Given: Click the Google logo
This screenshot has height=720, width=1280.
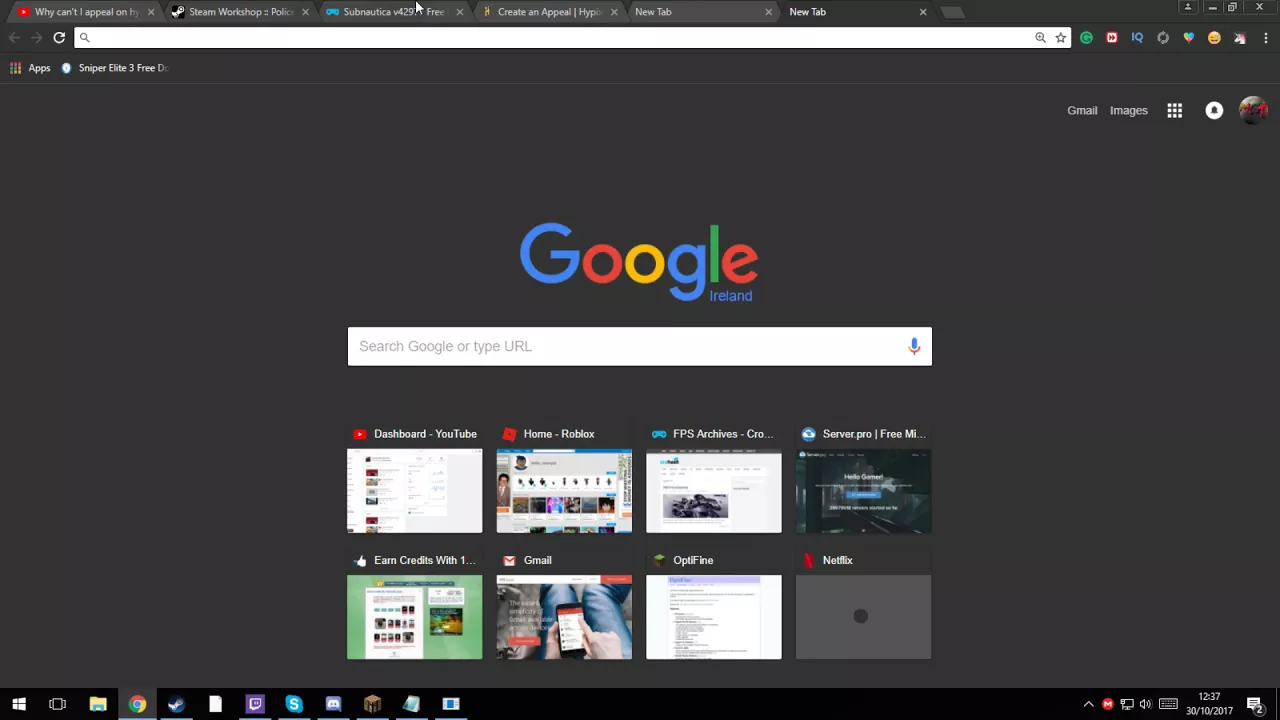Looking at the screenshot, I should tap(638, 262).
